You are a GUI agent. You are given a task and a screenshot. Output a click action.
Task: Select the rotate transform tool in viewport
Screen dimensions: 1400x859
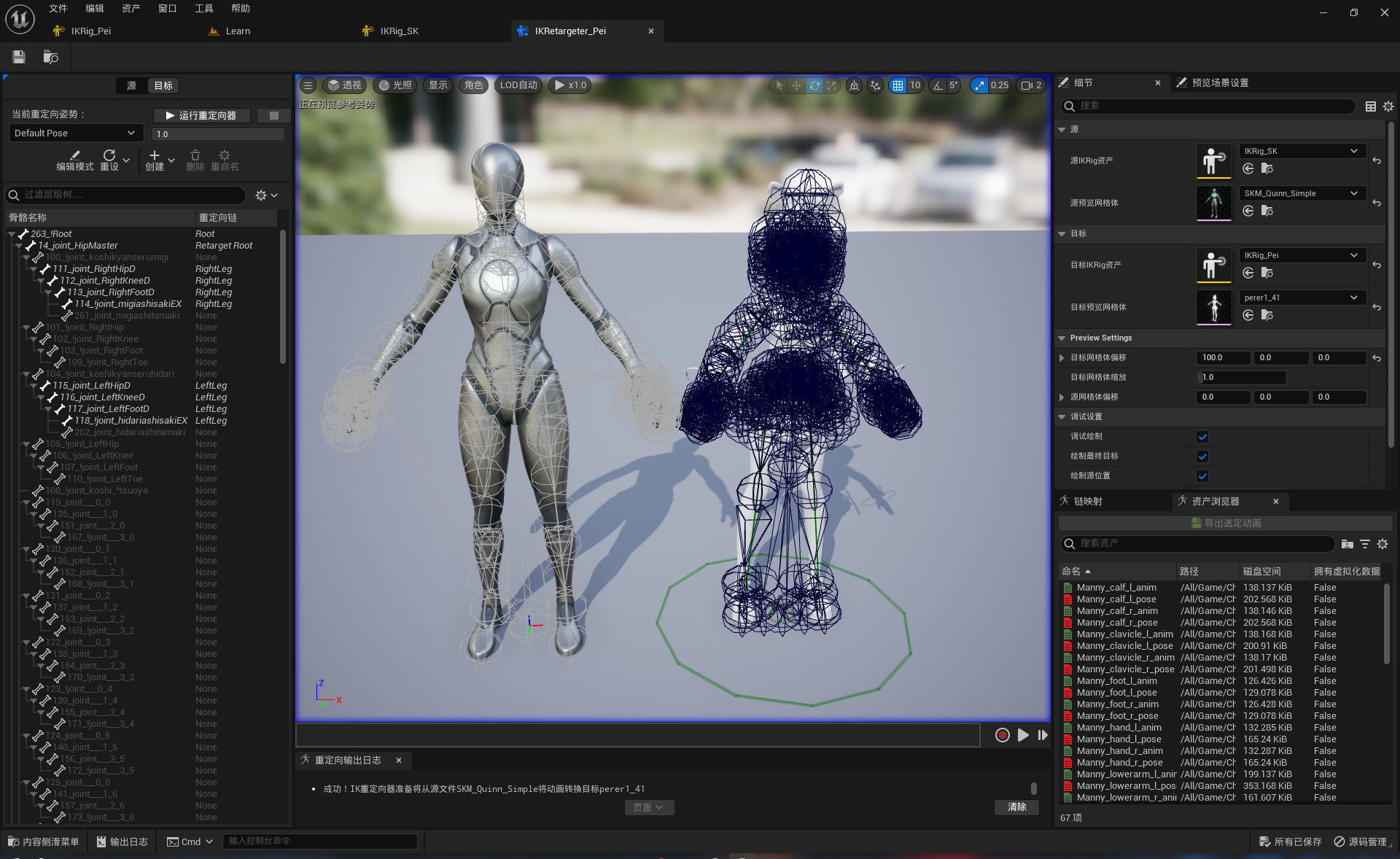coord(814,85)
